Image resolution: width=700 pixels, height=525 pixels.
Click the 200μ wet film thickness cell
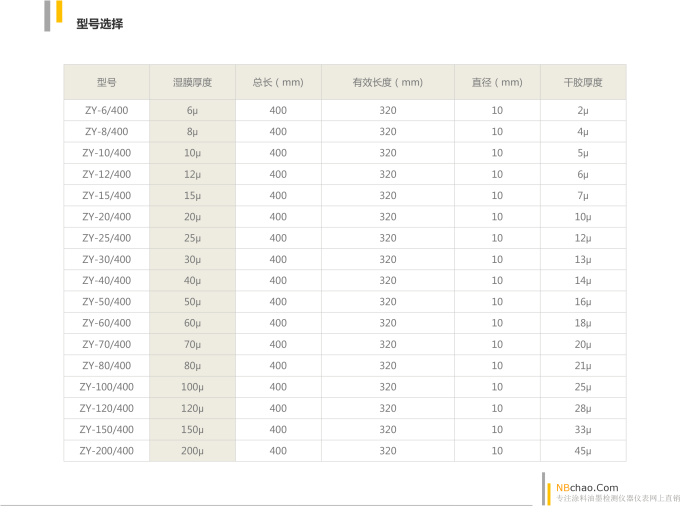(x=192, y=450)
